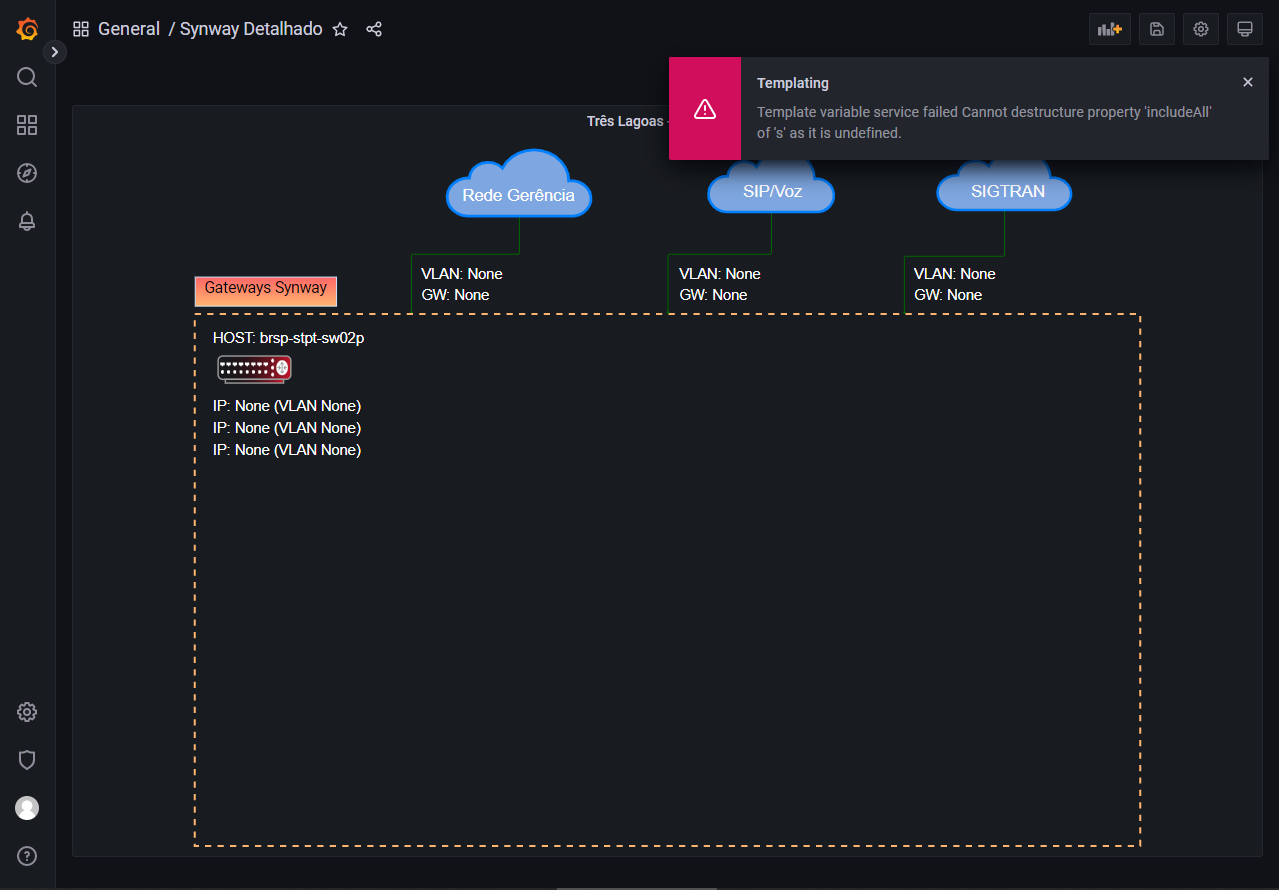This screenshot has height=890, width=1279.
Task: Open user profile avatar
Action: (x=27, y=808)
